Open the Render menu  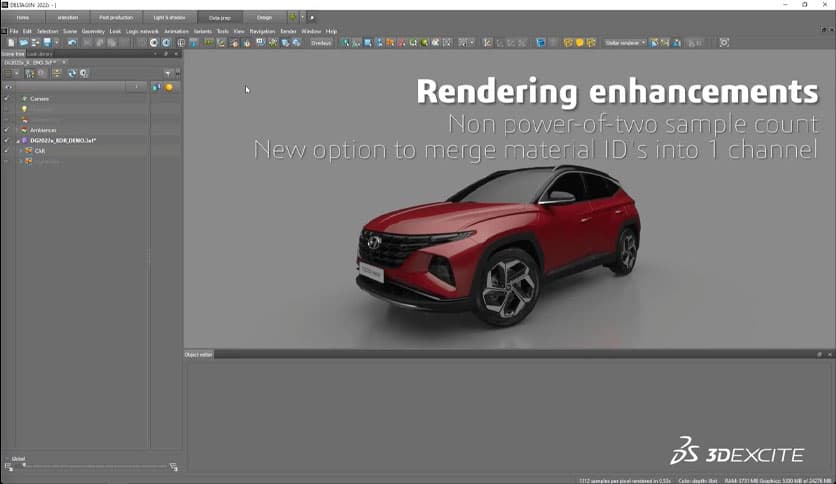[288, 31]
